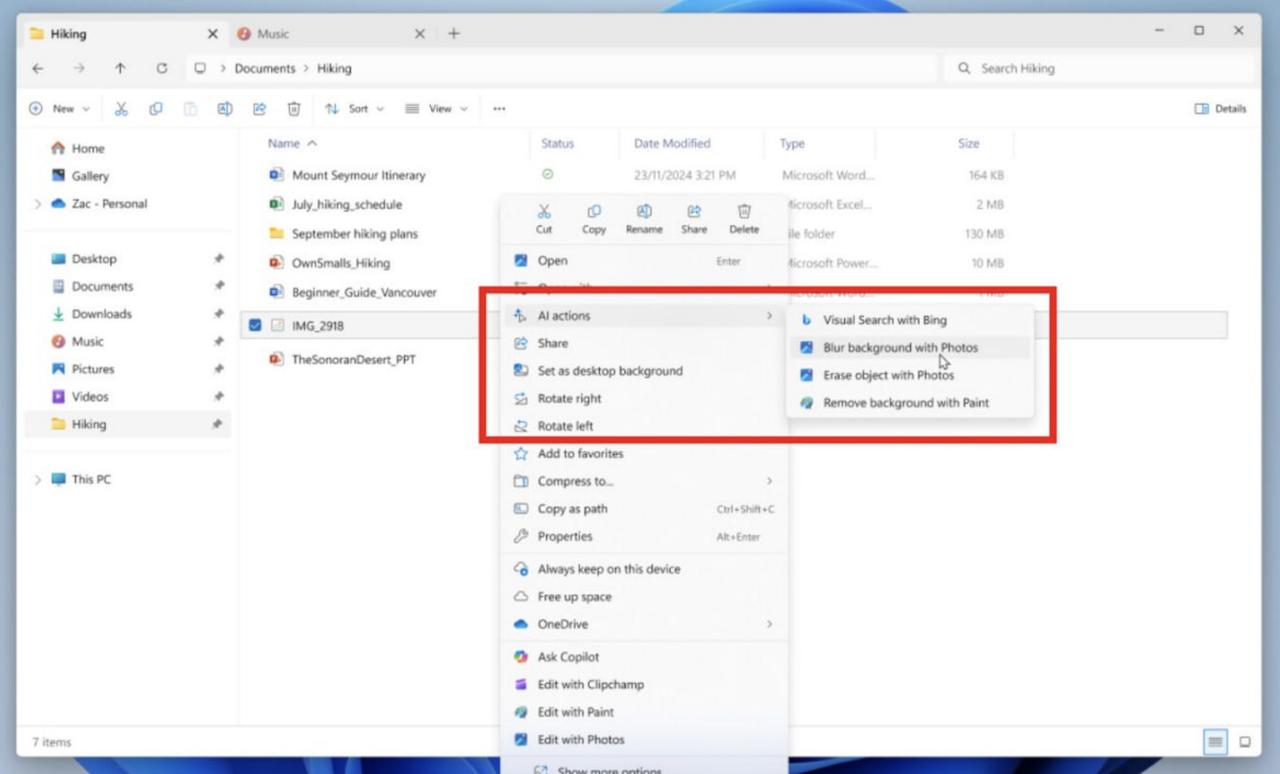
Task: Click the toolbar scissors Cut icon
Action: click(121, 109)
